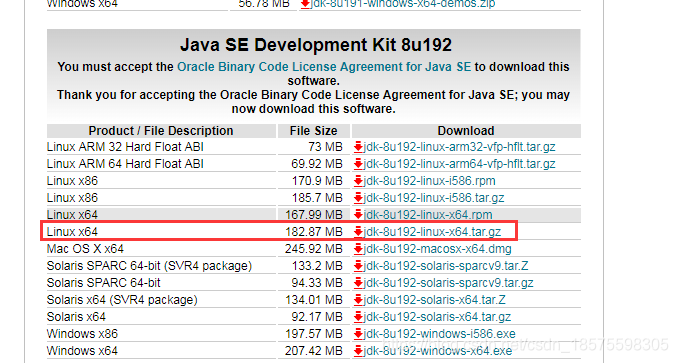The width and height of the screenshot is (678, 363).
Task: Download jdk-8u192-linux-x64.tar.gz file
Action: [432, 232]
